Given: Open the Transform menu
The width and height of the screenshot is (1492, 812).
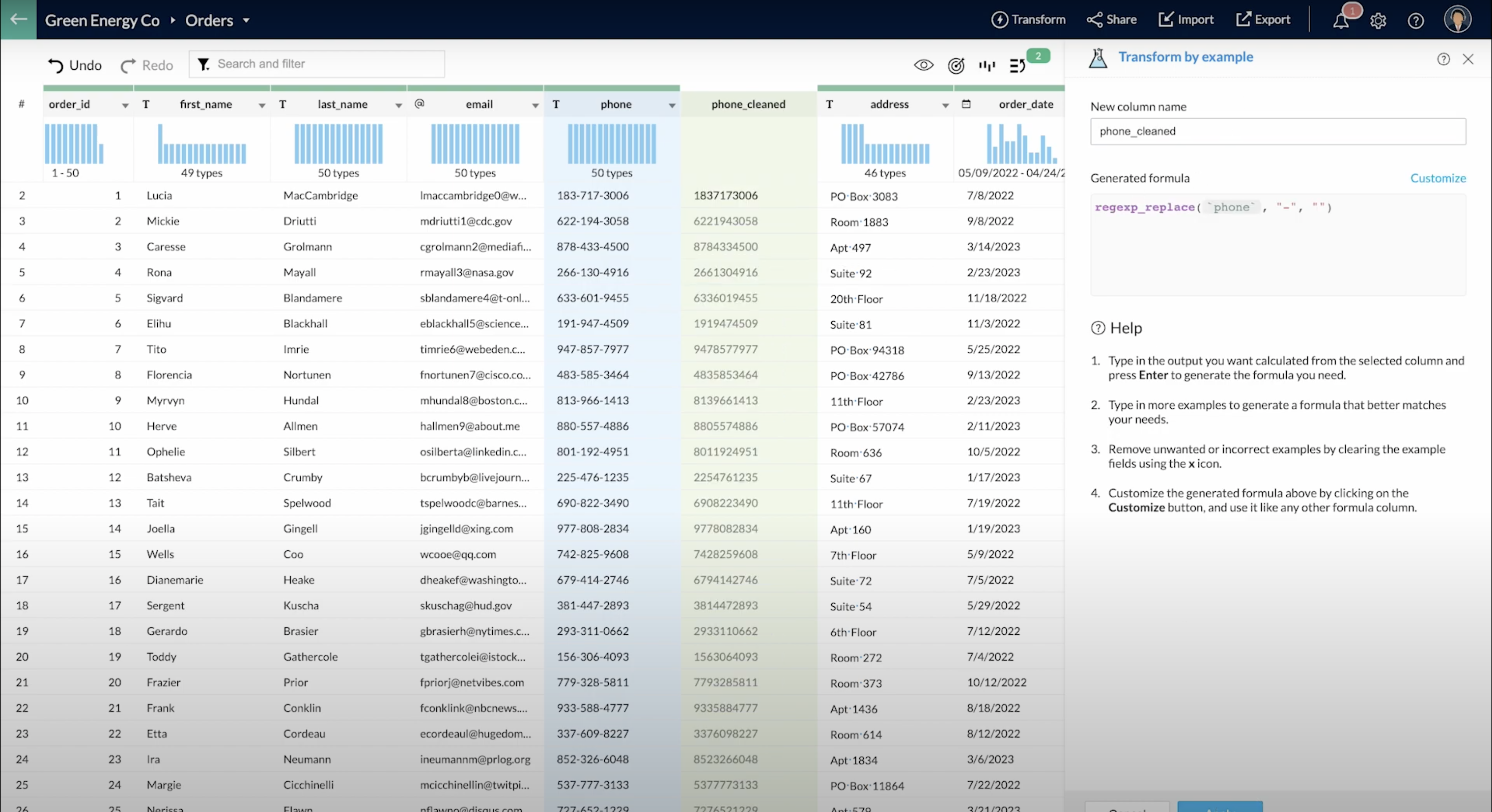Looking at the screenshot, I should coord(1029,20).
